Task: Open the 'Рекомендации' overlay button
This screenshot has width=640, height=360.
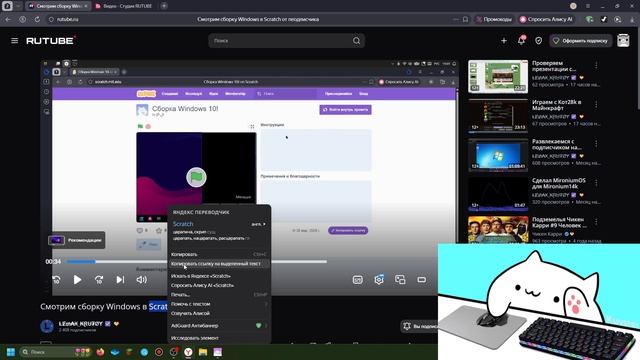Action: pyautogui.click(x=76, y=240)
